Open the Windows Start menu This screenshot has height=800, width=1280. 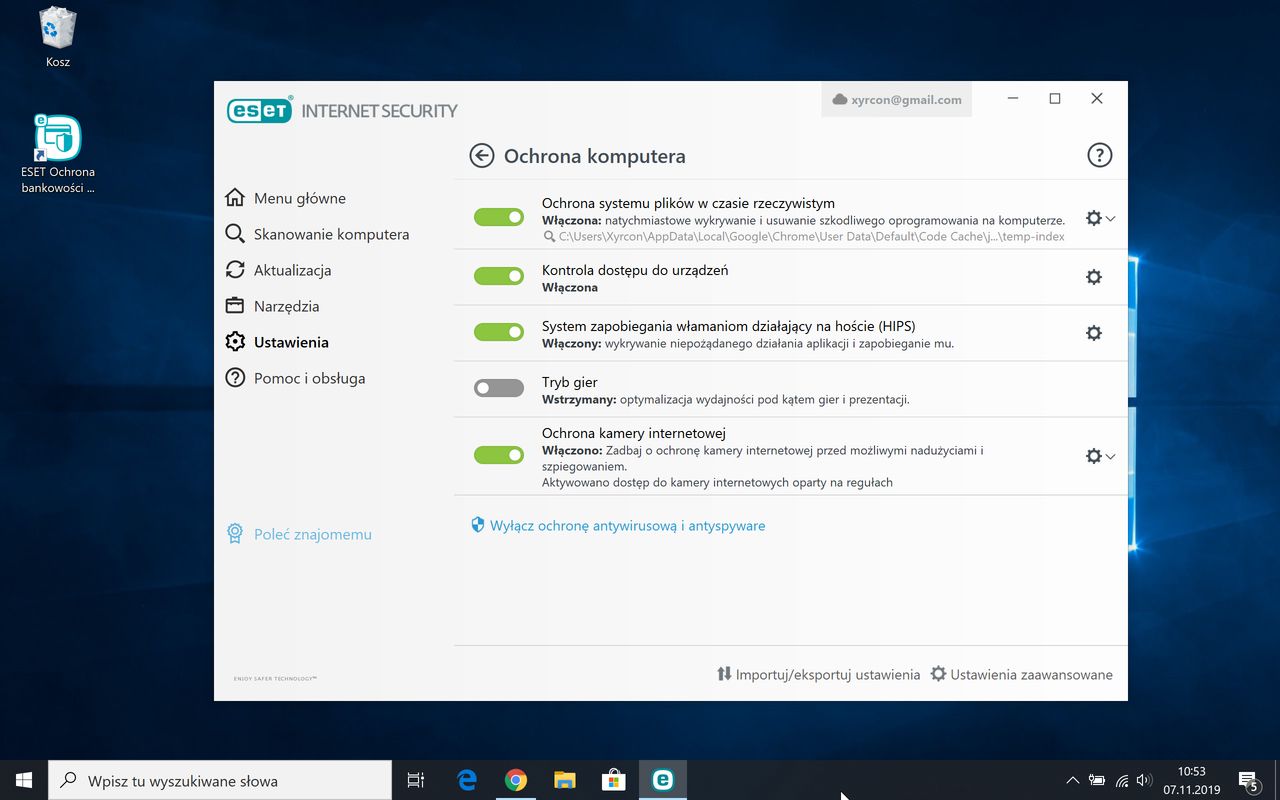24,780
